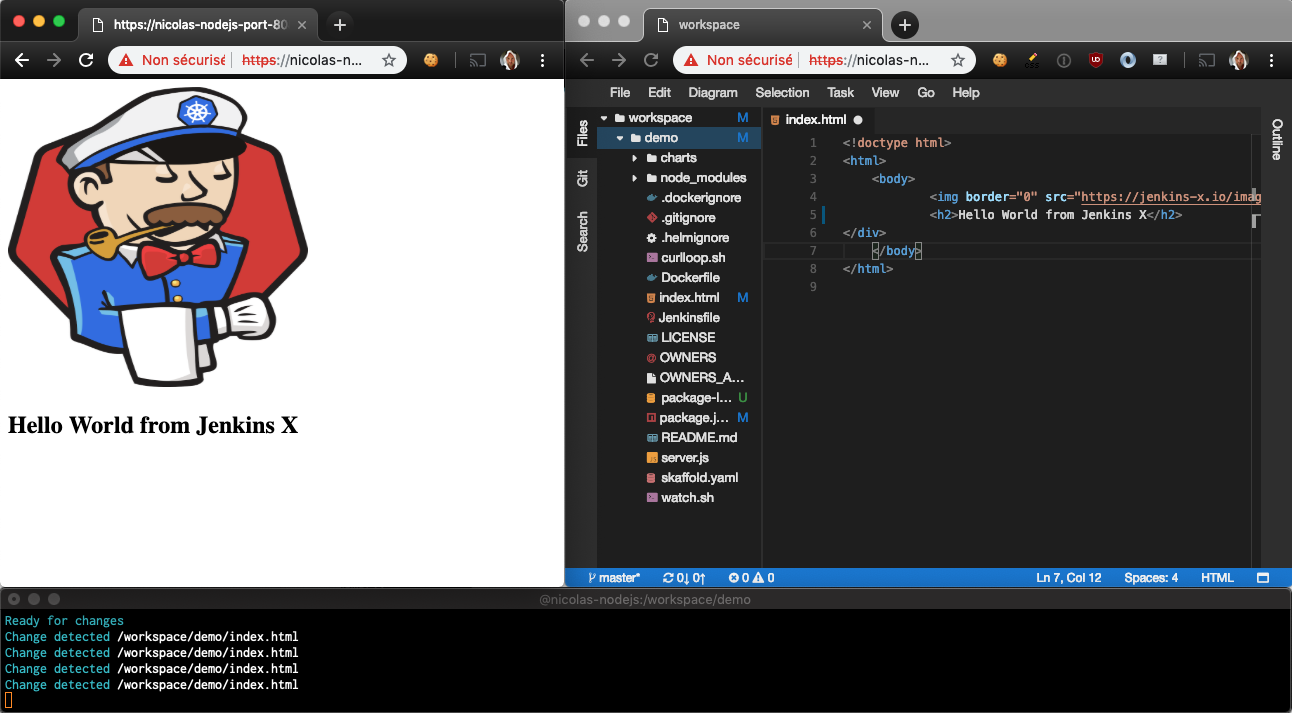Change language mode from HTML in status bar
1292x713 pixels.
[x=1217, y=578]
